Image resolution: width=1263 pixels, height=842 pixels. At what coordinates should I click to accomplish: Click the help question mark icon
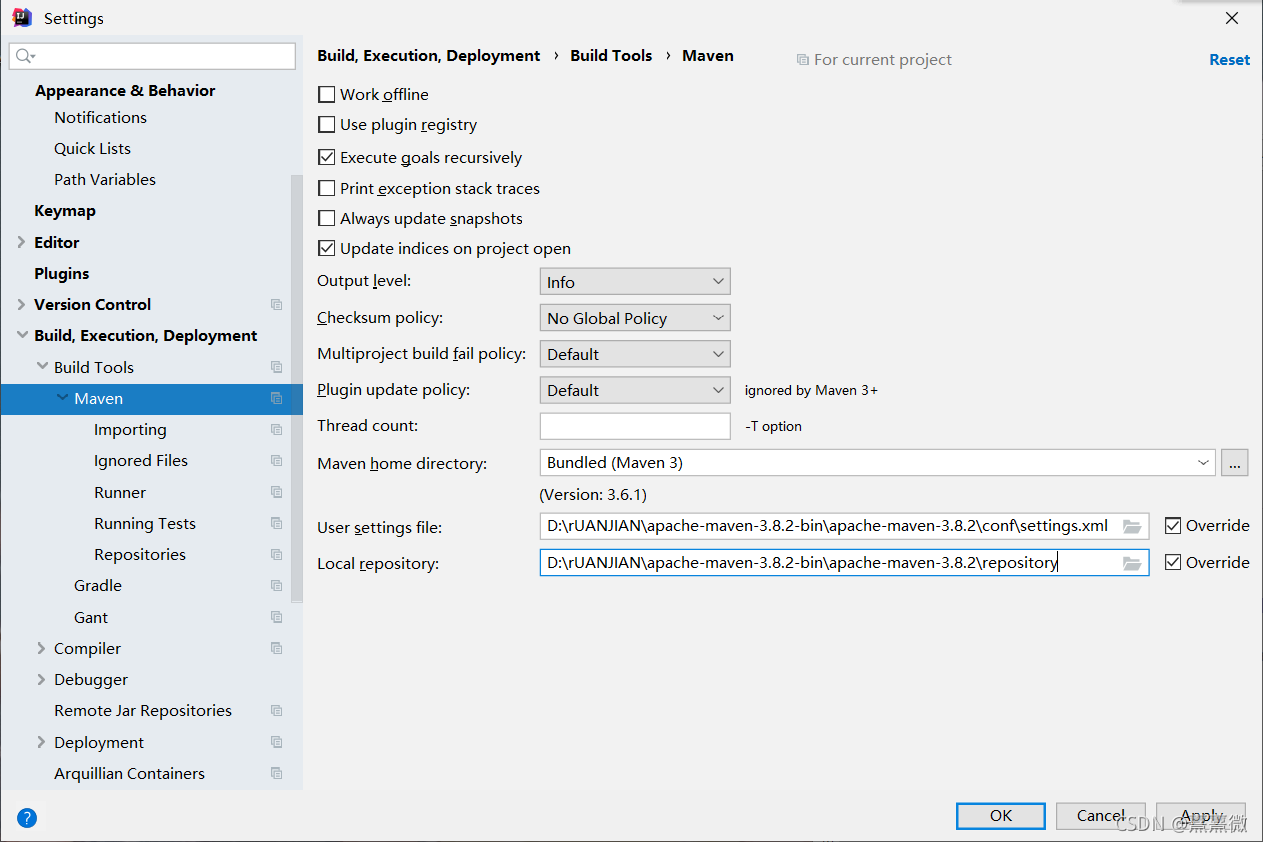[x=27, y=818]
